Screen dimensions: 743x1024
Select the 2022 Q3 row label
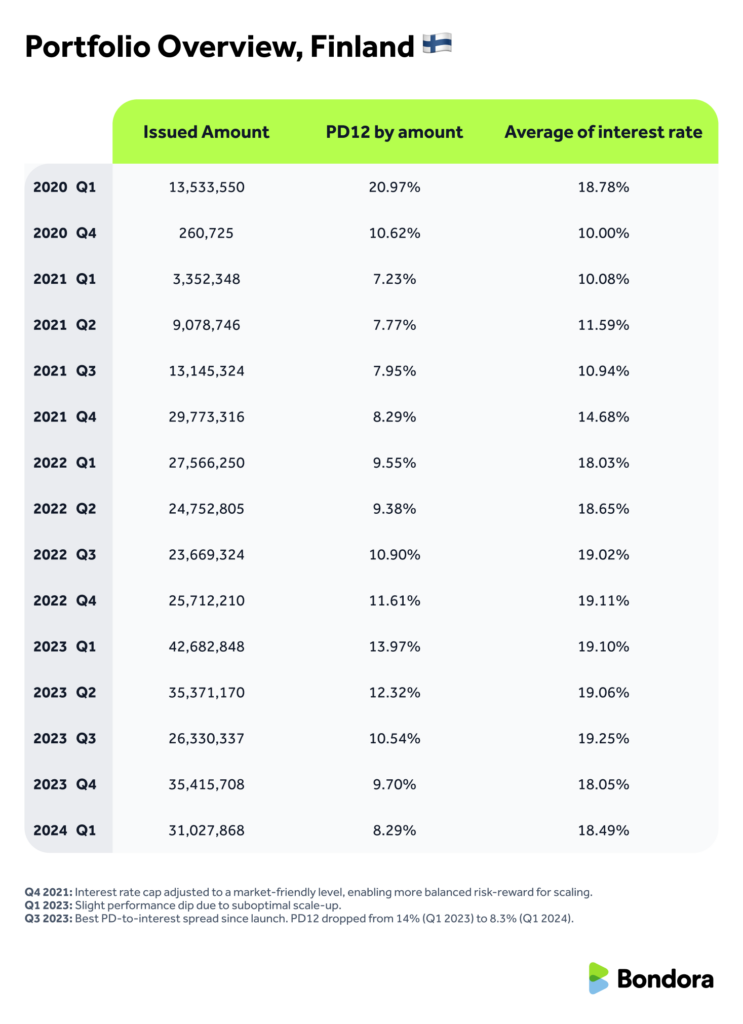click(x=66, y=555)
